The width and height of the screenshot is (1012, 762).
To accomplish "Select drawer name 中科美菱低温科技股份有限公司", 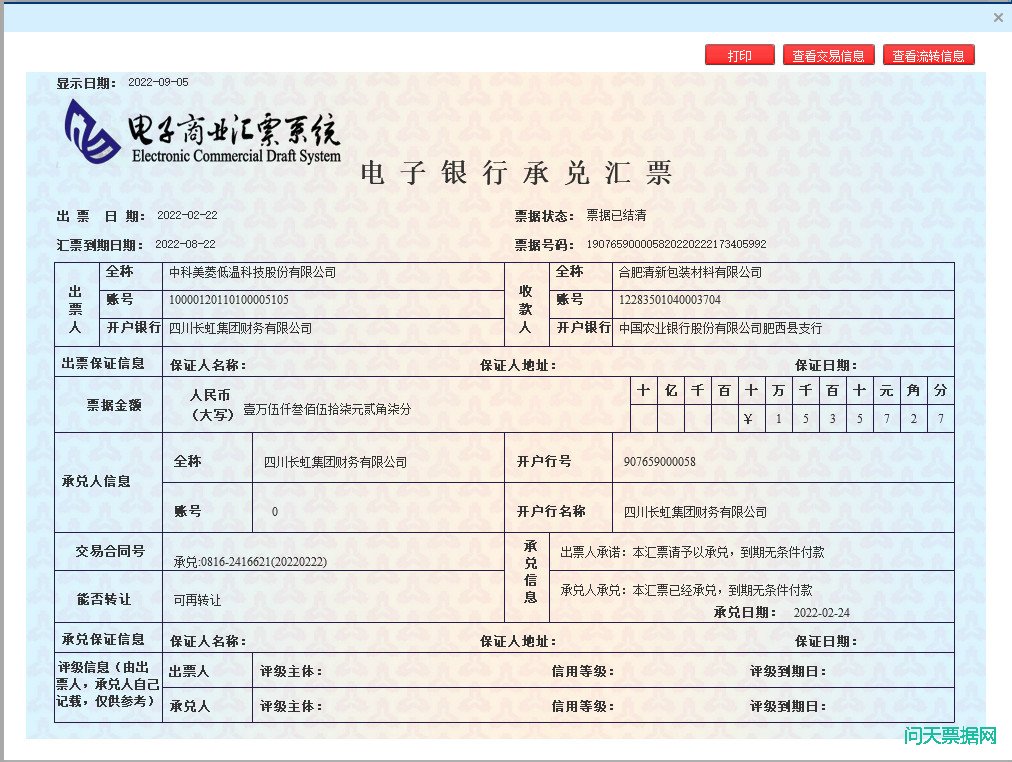I will (x=252, y=272).
